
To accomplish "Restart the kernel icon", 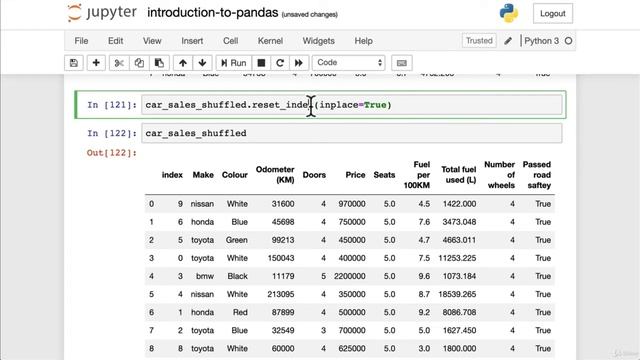I will tap(280, 63).
